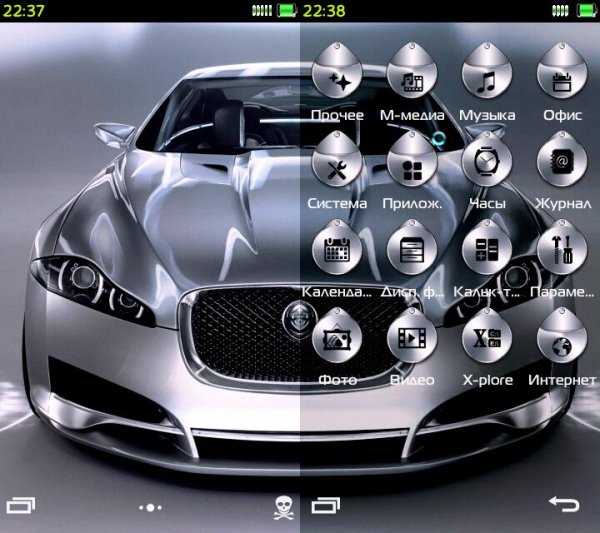Tap the battery indicator next to 22:38
Image resolution: width=600 pixels, height=533 pixels.
coord(587,10)
